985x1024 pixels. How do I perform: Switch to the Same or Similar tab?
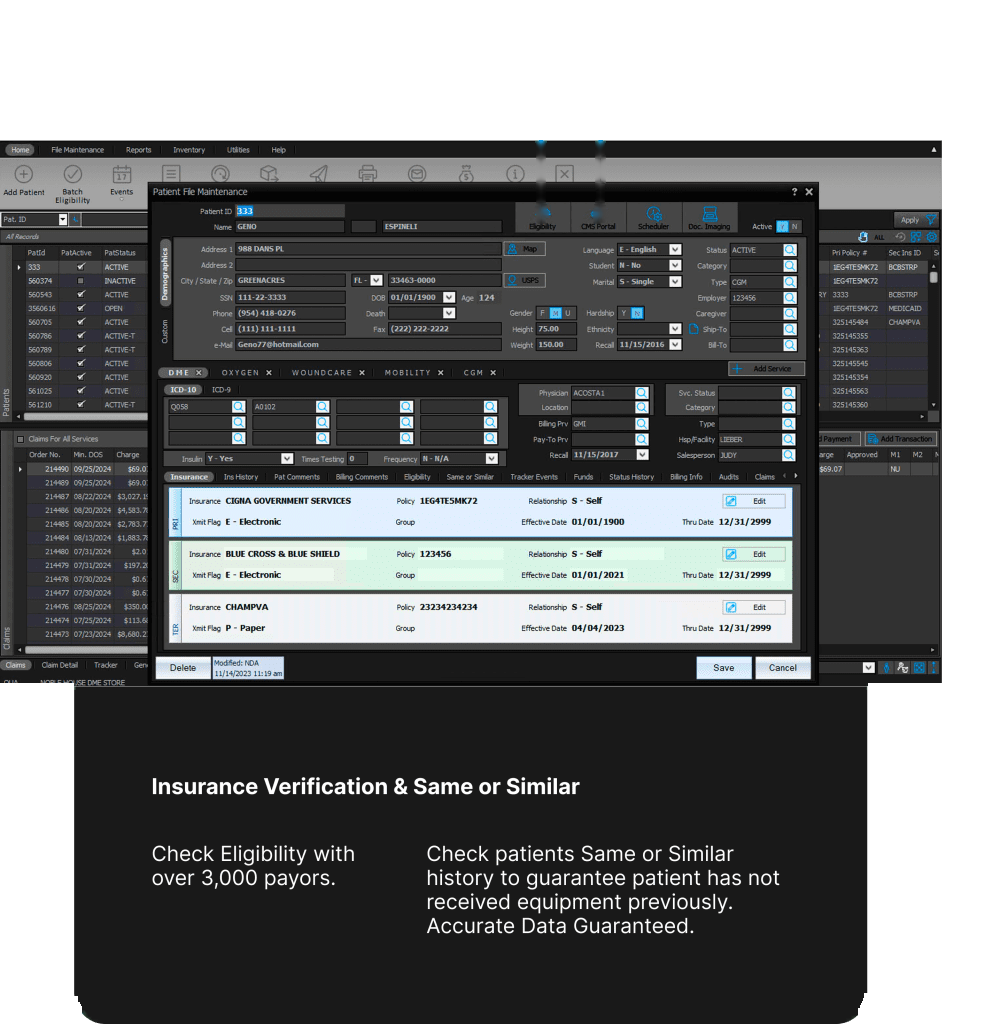pos(470,477)
